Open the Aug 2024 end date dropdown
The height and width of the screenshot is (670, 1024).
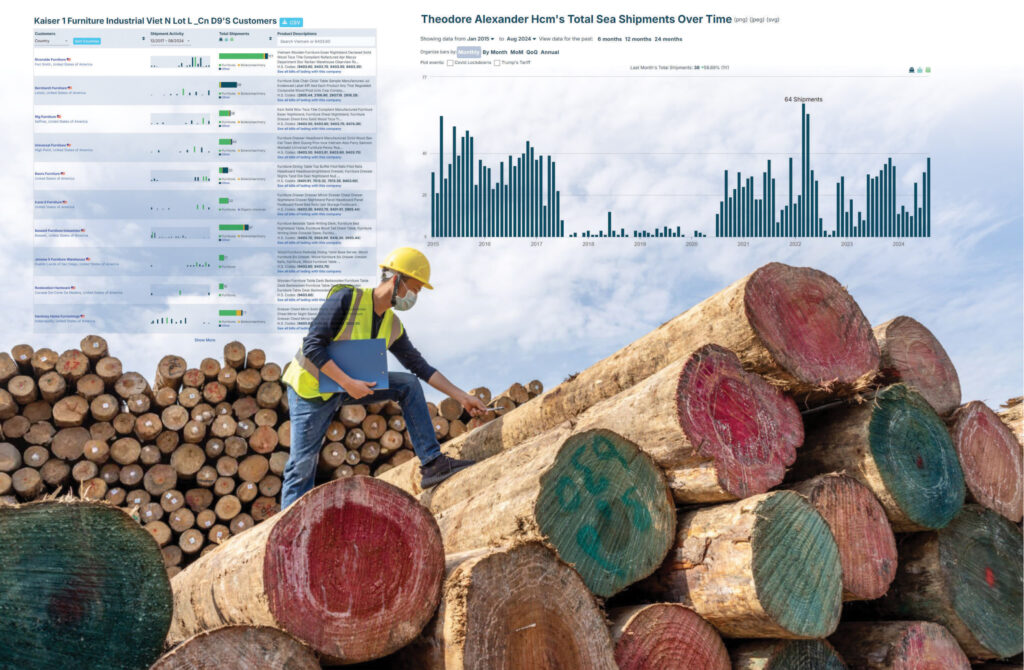tap(521, 39)
